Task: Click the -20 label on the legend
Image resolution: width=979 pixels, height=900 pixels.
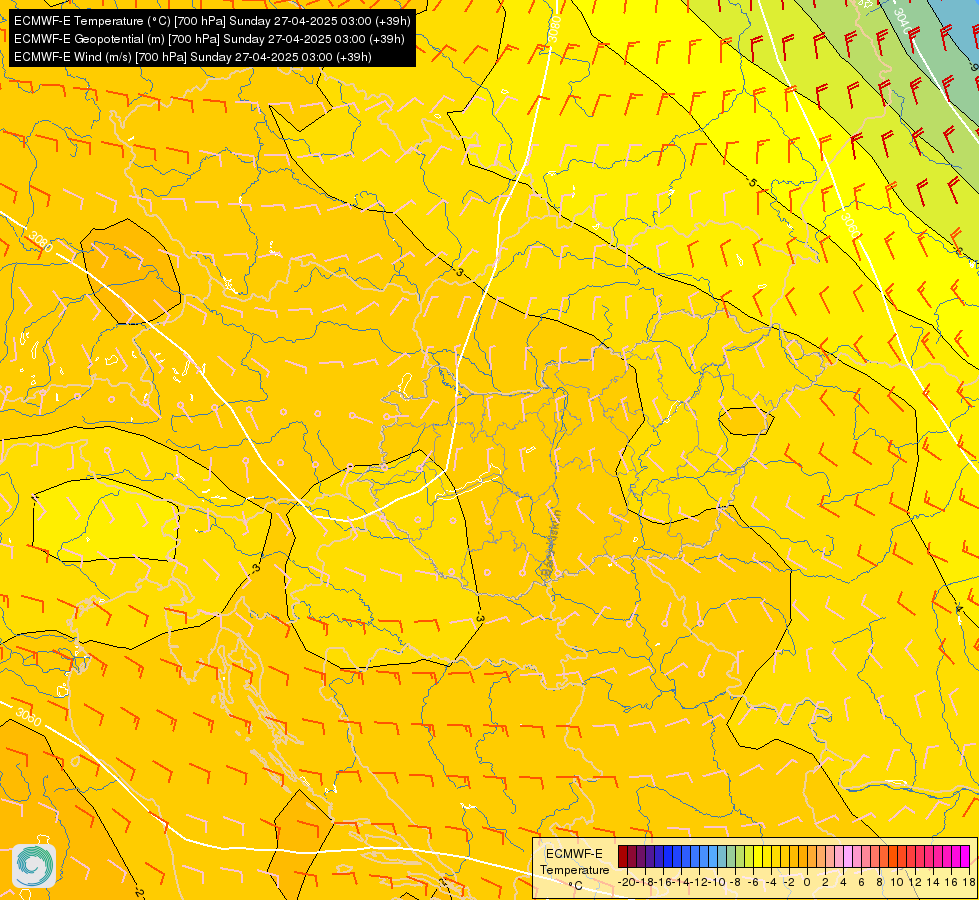Action: point(627,882)
